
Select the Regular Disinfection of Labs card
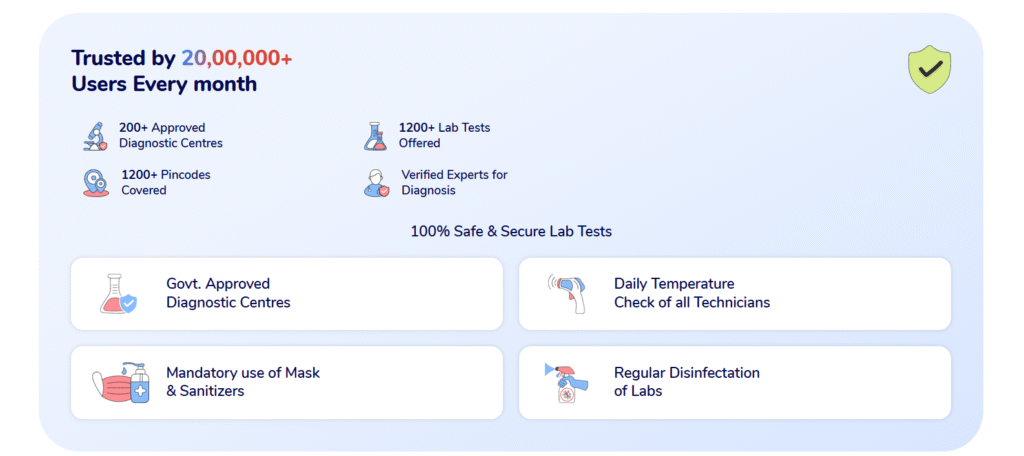coord(735,383)
